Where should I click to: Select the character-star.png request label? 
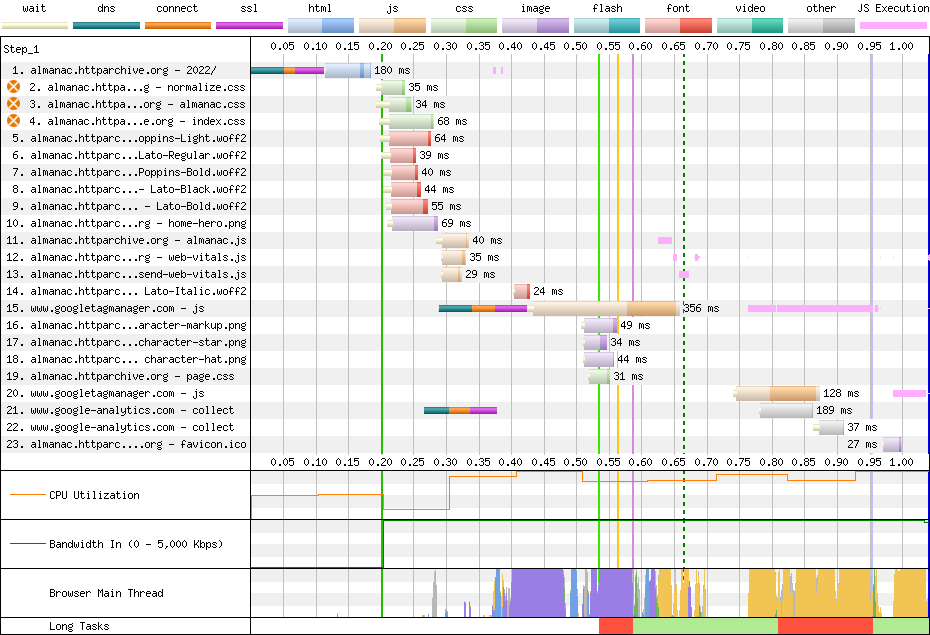126,342
